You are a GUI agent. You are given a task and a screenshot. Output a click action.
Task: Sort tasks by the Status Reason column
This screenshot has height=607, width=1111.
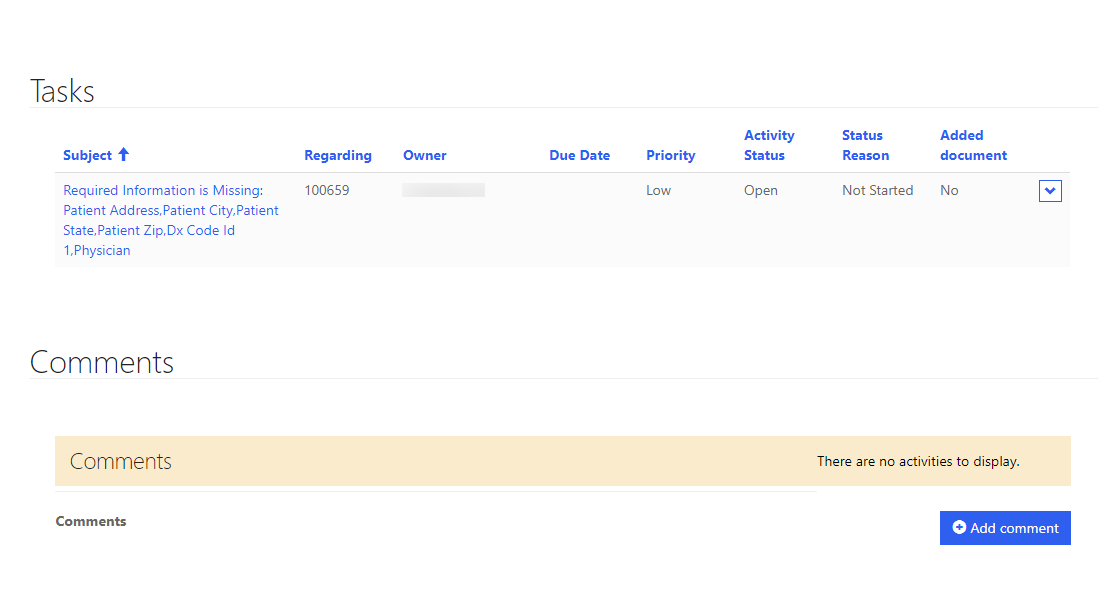pyautogui.click(x=865, y=145)
